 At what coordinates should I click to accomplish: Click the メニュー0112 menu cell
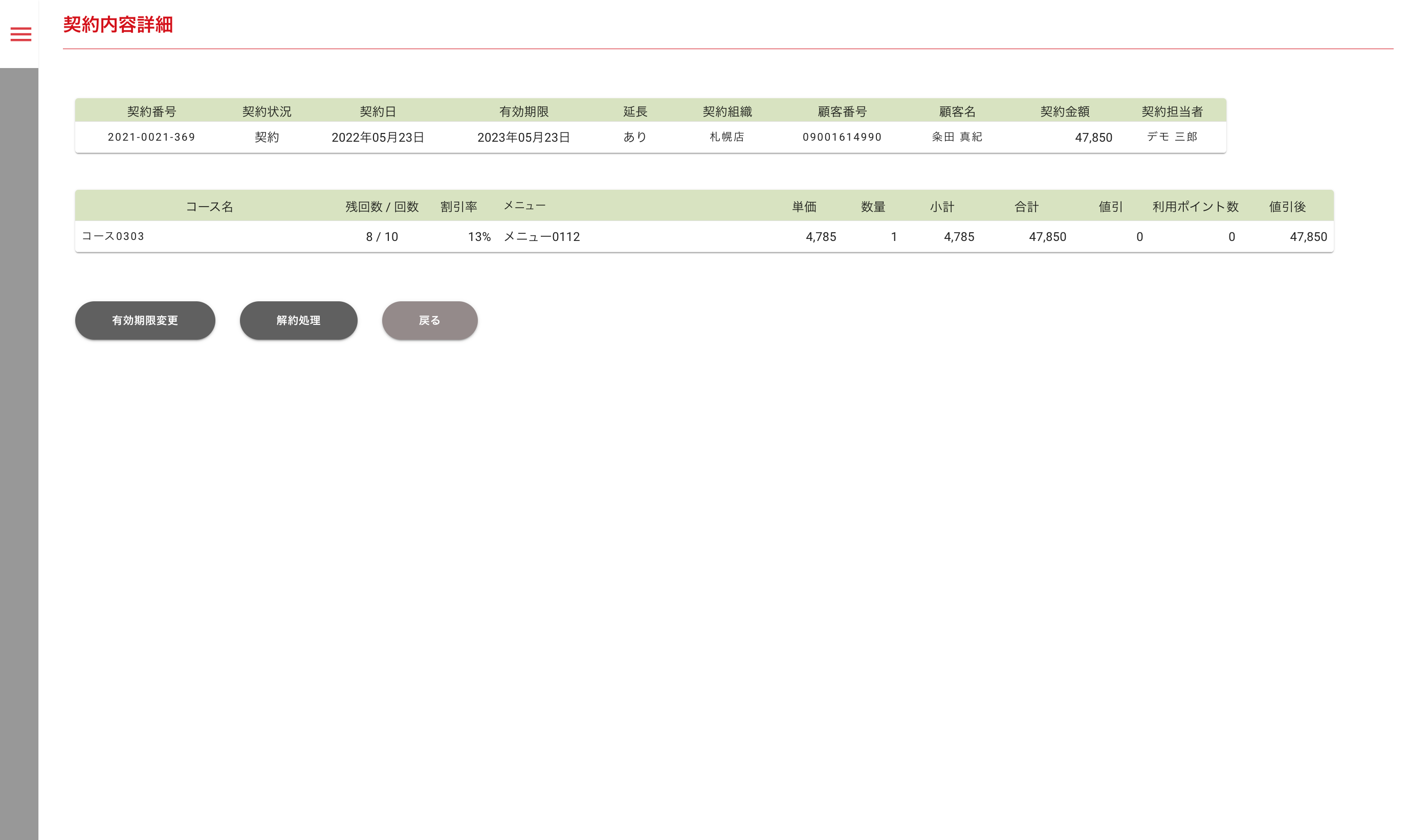(542, 237)
